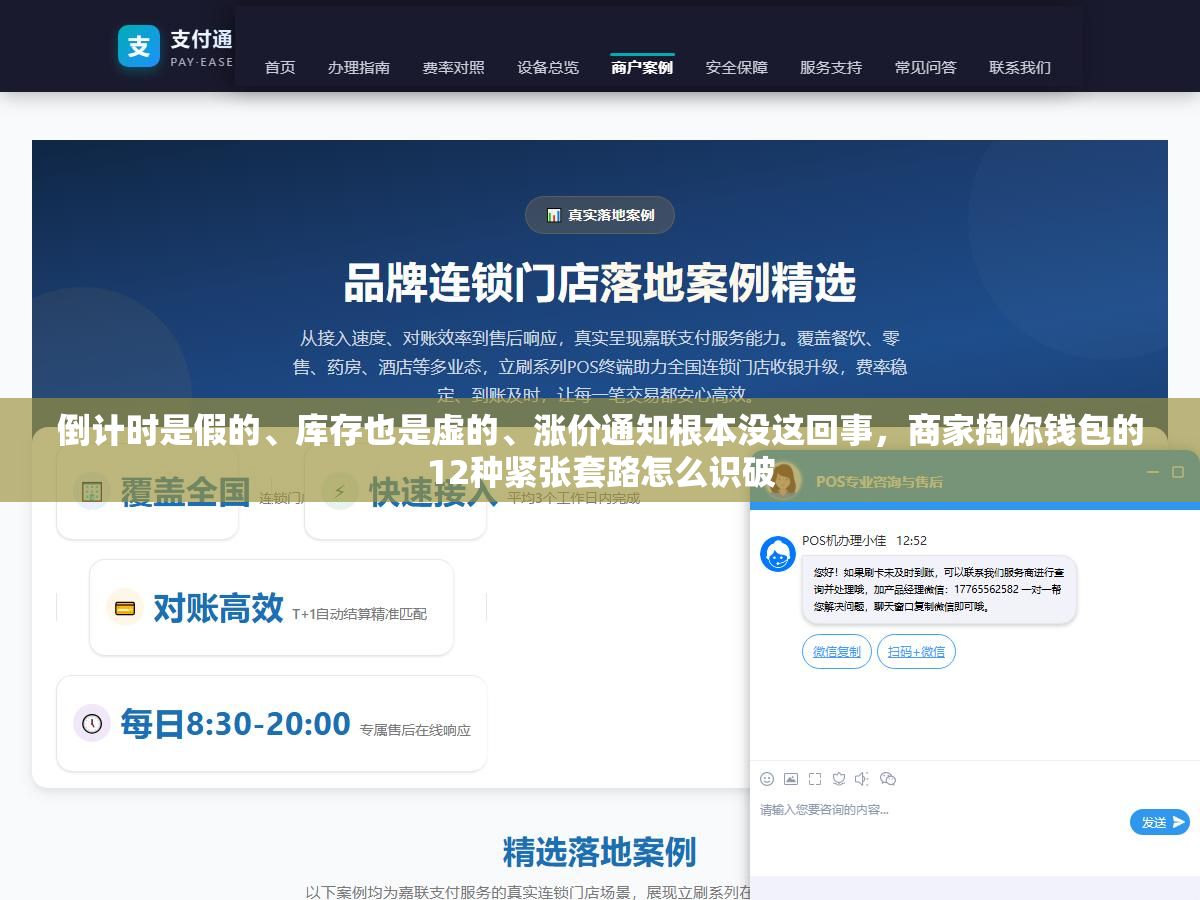Open 常见问答 in navigation
1200x900 pixels.
pos(926,67)
